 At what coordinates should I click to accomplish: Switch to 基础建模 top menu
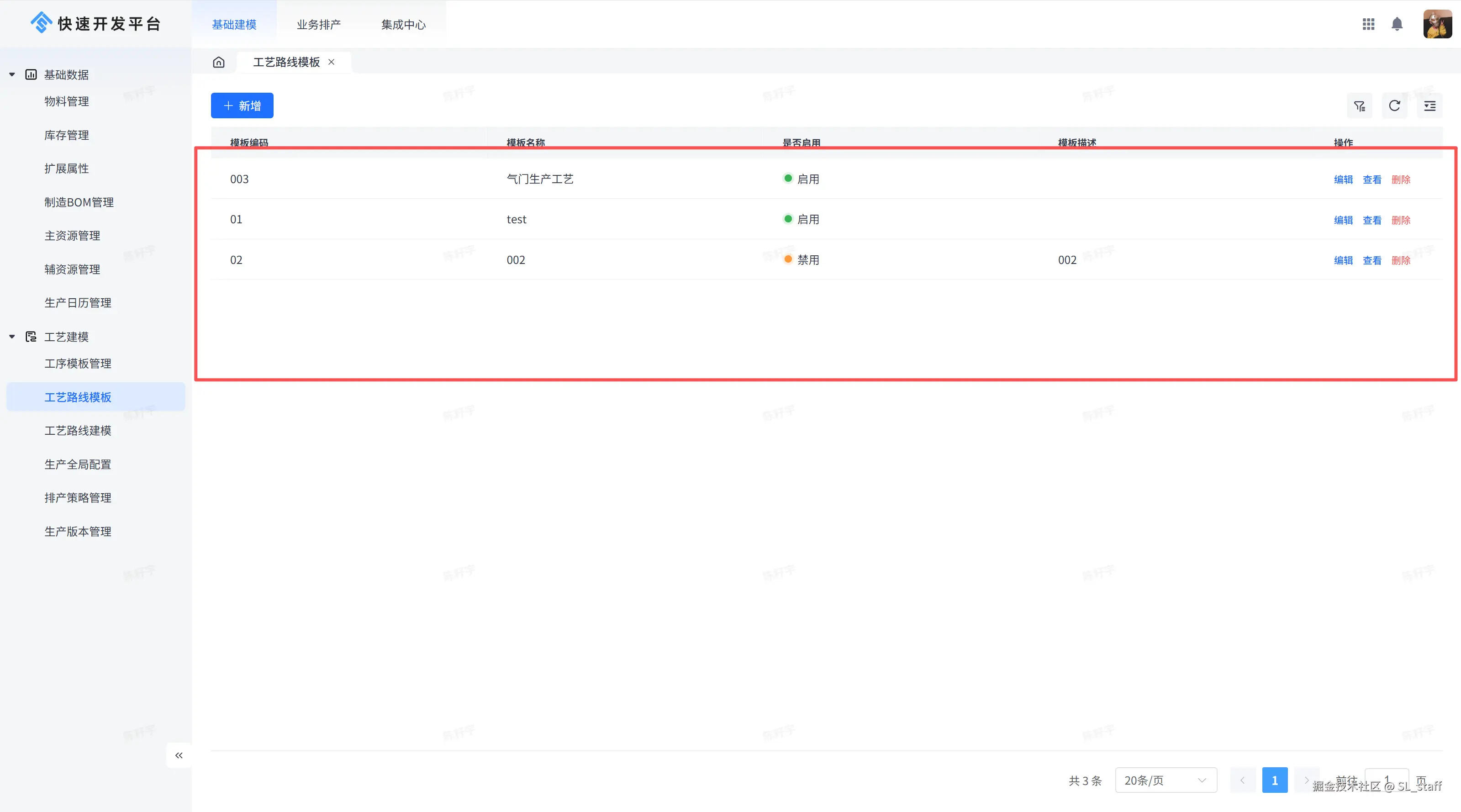234,24
